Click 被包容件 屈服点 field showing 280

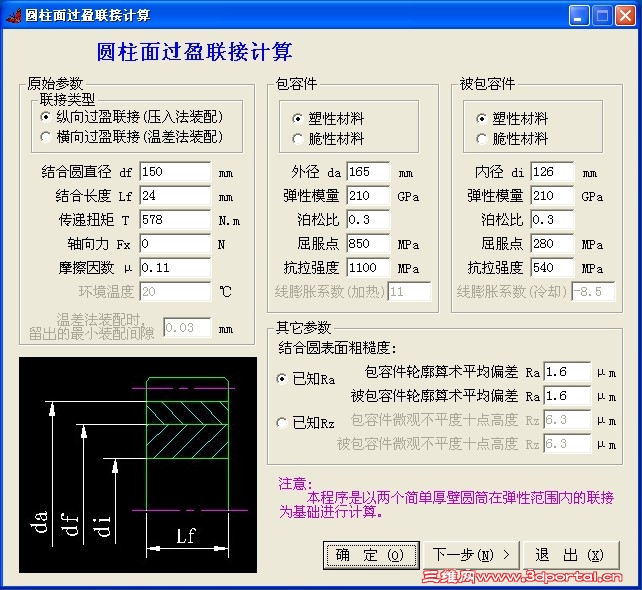[x=552, y=244]
